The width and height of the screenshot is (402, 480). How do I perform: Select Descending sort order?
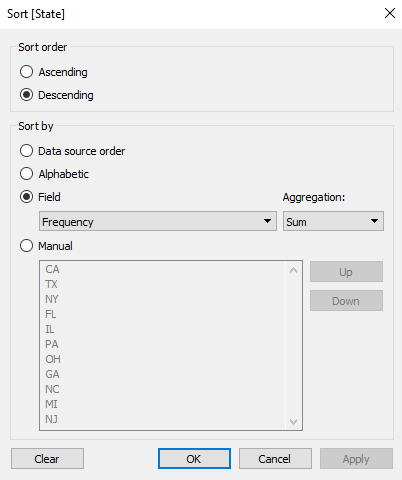[x=57, y=95]
